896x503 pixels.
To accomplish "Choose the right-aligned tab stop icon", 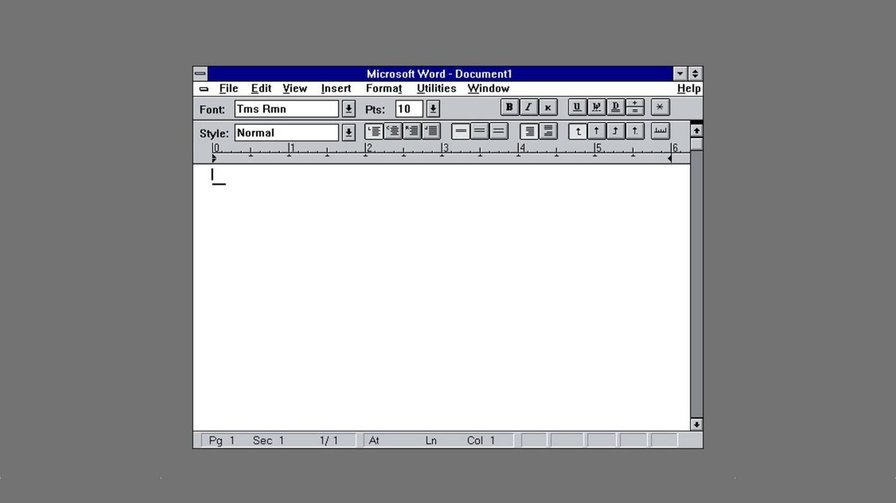I will 615,131.
